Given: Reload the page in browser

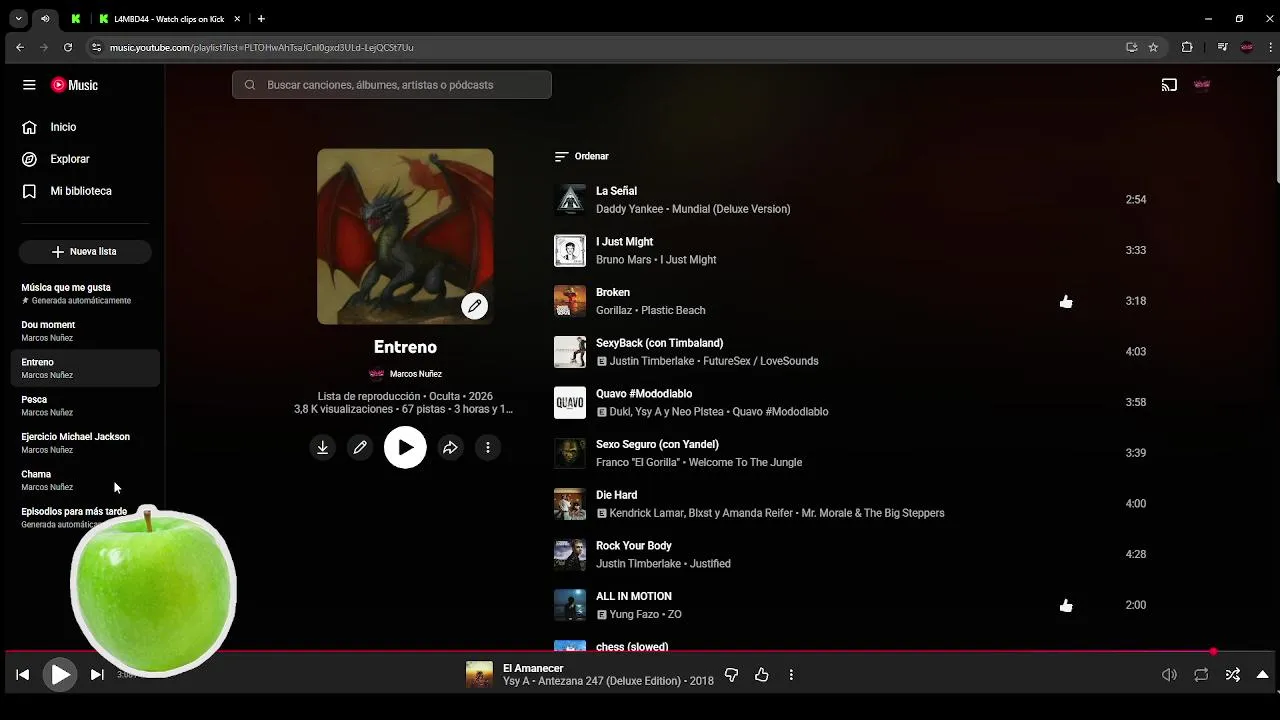Looking at the screenshot, I should pyautogui.click(x=67, y=47).
